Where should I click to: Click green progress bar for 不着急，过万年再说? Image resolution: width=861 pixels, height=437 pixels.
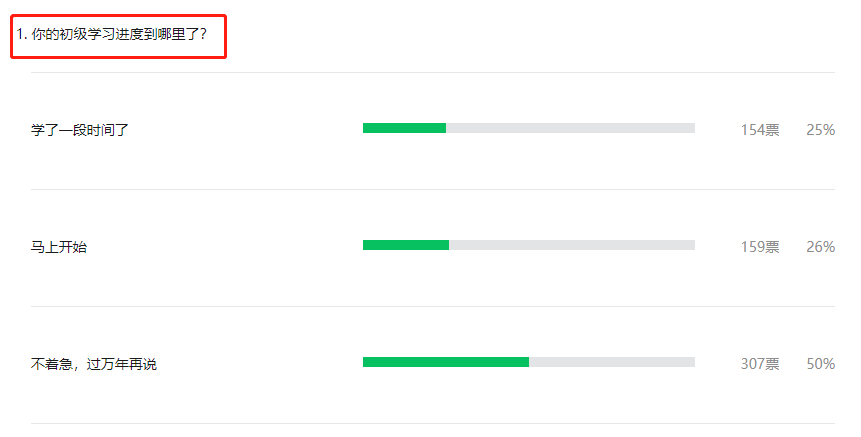coord(446,362)
